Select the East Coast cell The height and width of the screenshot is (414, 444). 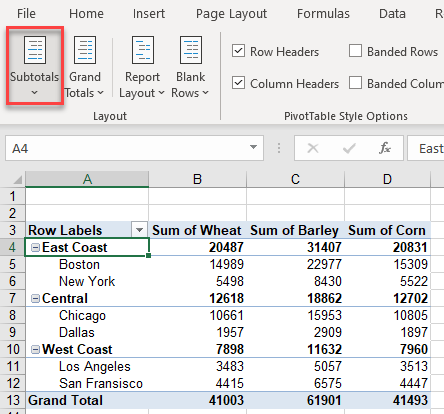pyautogui.click(x=87, y=247)
